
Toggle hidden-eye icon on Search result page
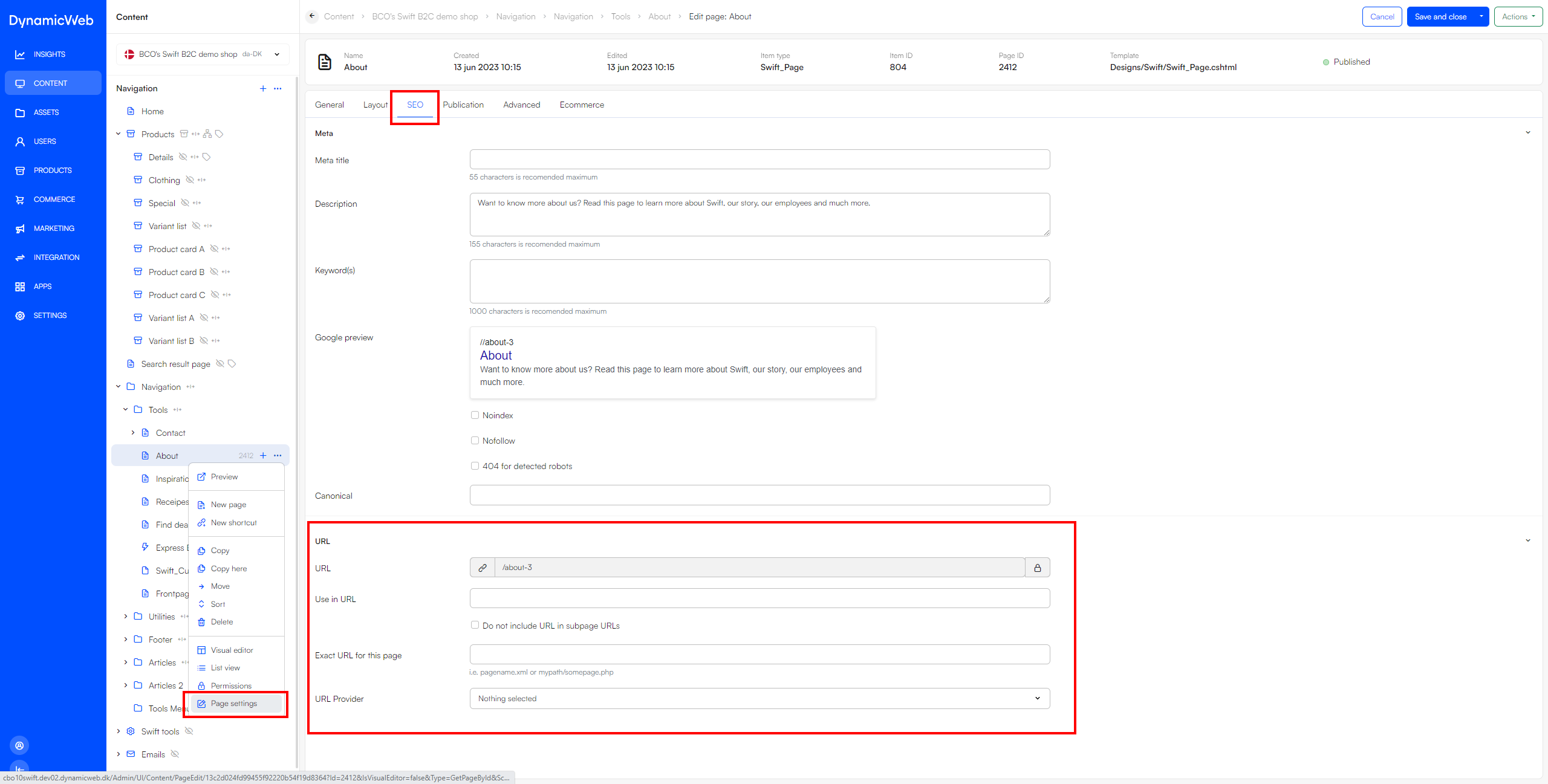220,364
